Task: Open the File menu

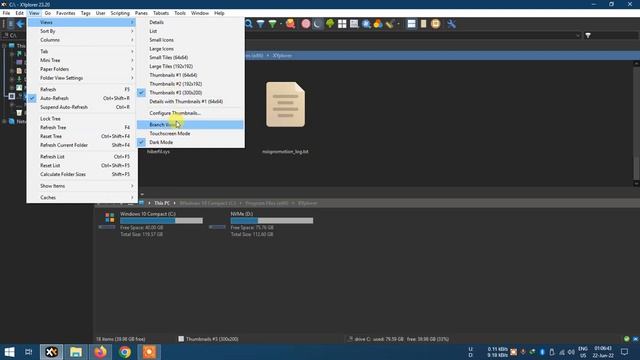Action: click(6, 13)
